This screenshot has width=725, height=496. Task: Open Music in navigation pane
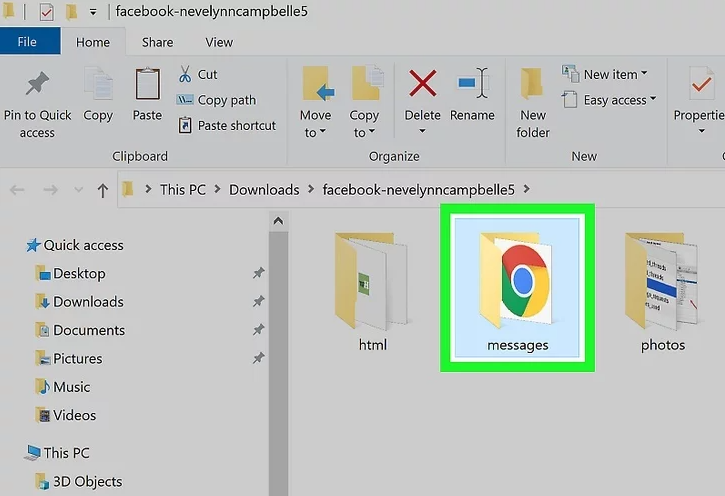pyautogui.click(x=63, y=386)
